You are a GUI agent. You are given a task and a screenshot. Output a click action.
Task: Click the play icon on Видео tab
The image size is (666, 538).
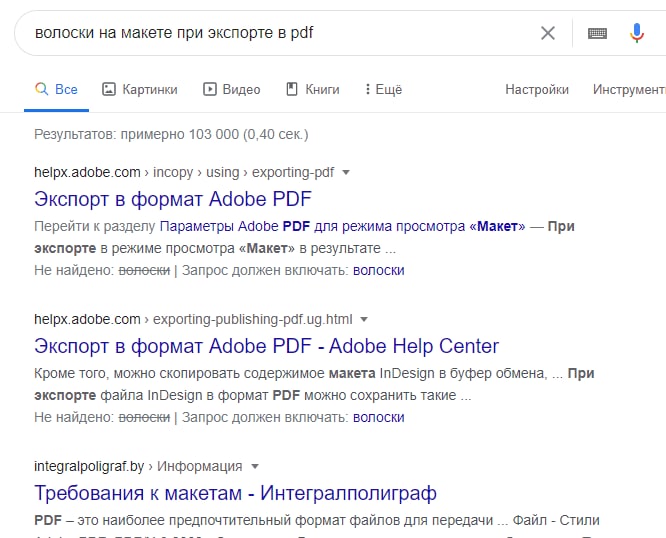point(209,89)
